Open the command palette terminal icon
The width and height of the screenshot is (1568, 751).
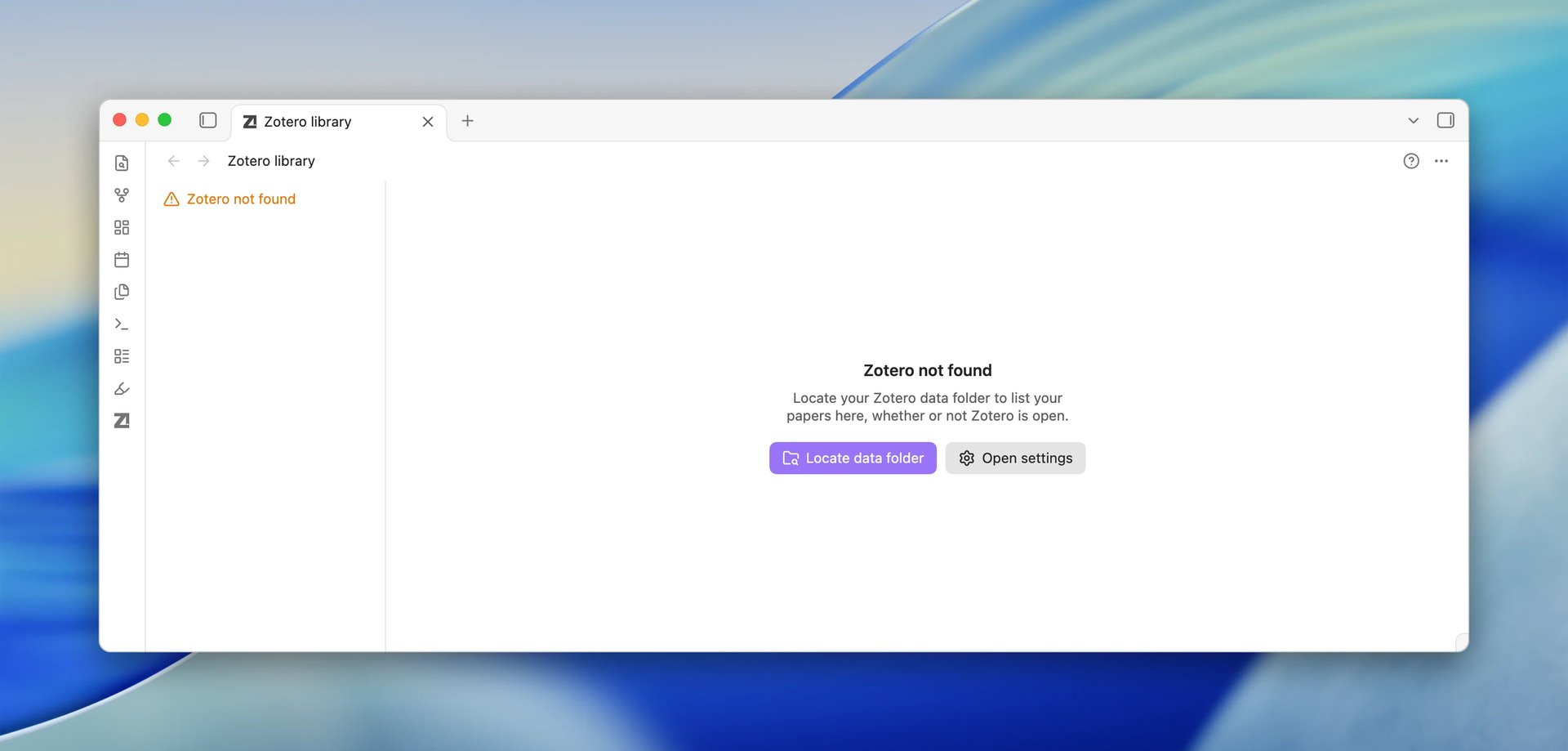[122, 324]
